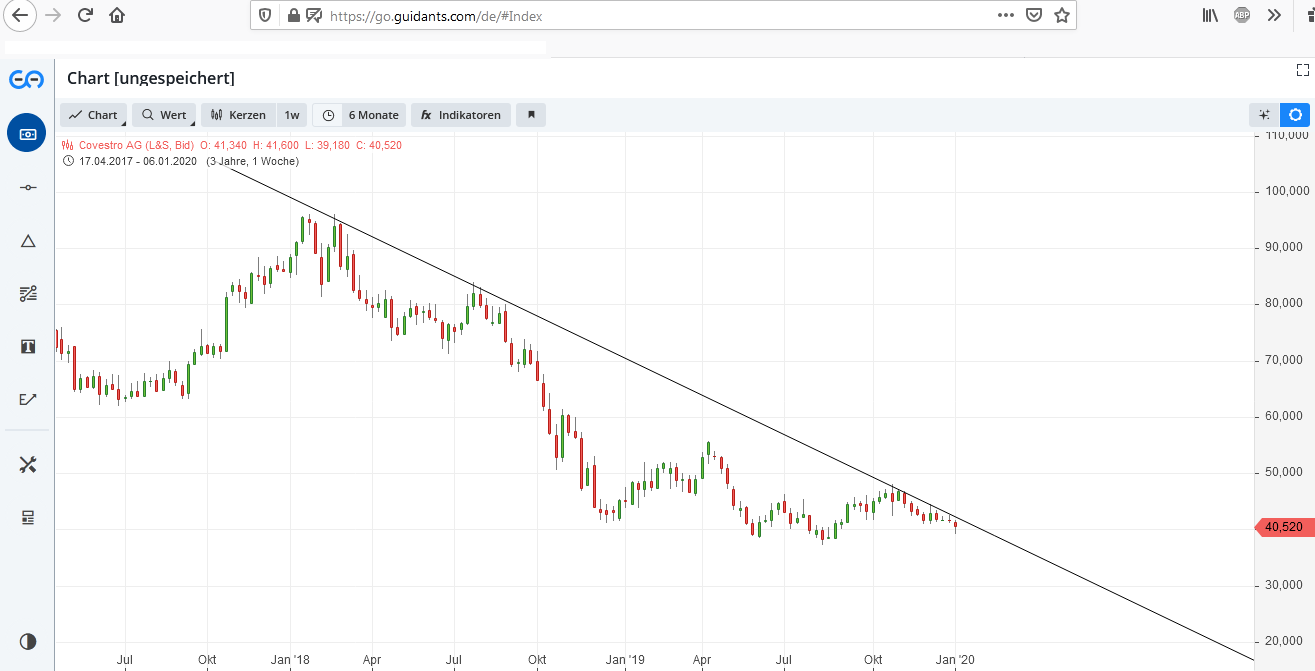Open the 6 Monate time range selector

361,115
